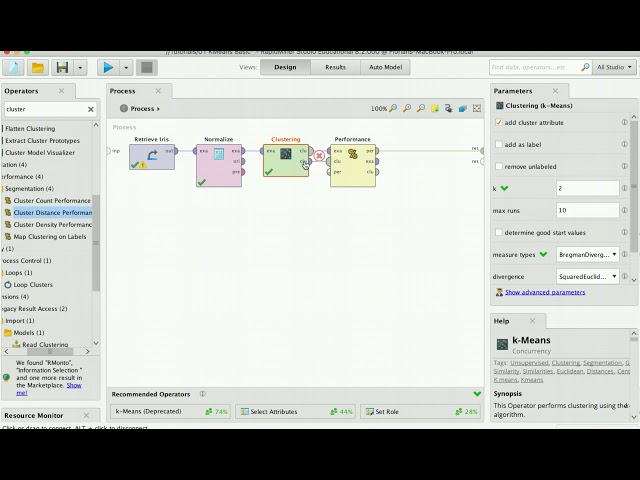Open the Auto Model view

(x=385, y=67)
